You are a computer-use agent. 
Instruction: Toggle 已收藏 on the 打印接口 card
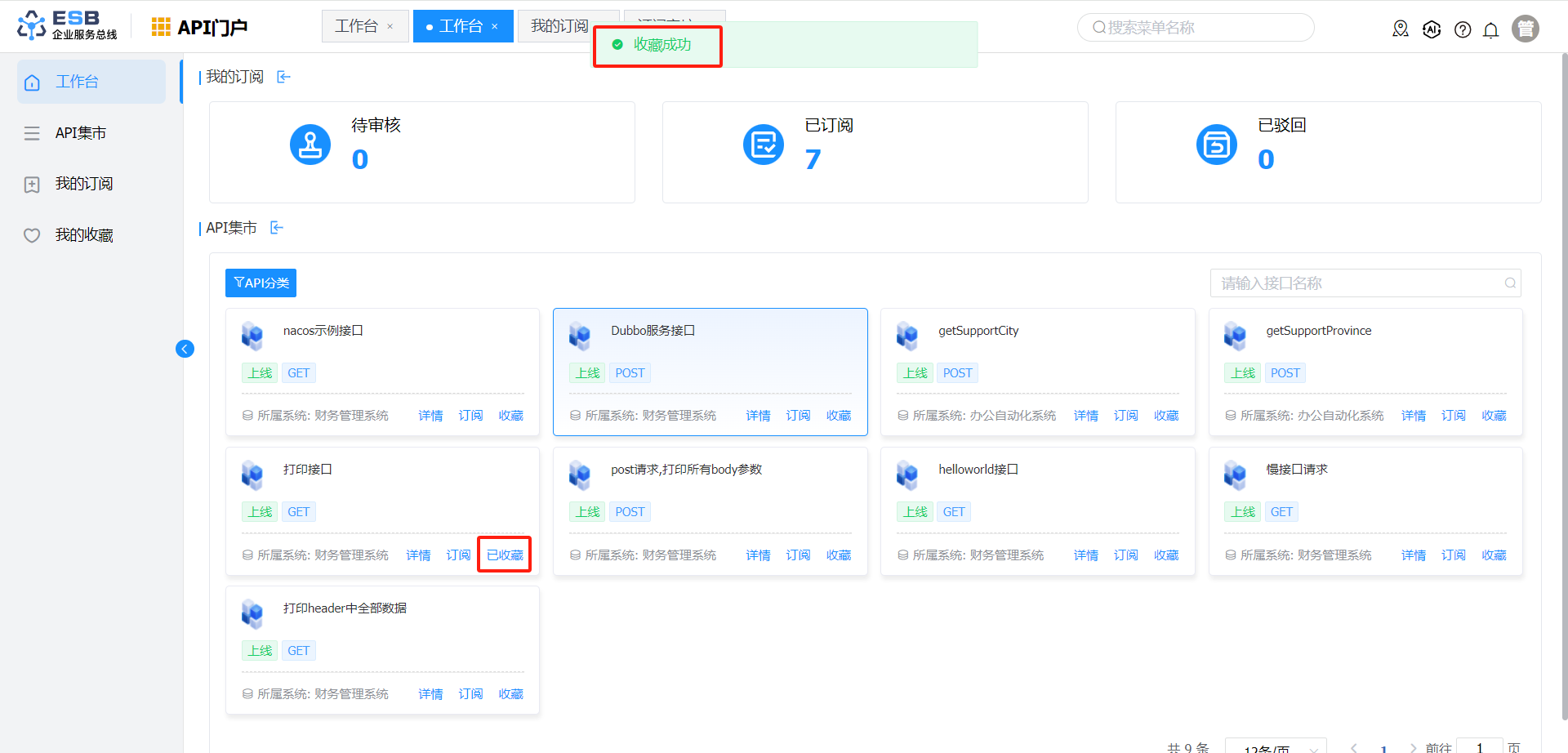505,555
